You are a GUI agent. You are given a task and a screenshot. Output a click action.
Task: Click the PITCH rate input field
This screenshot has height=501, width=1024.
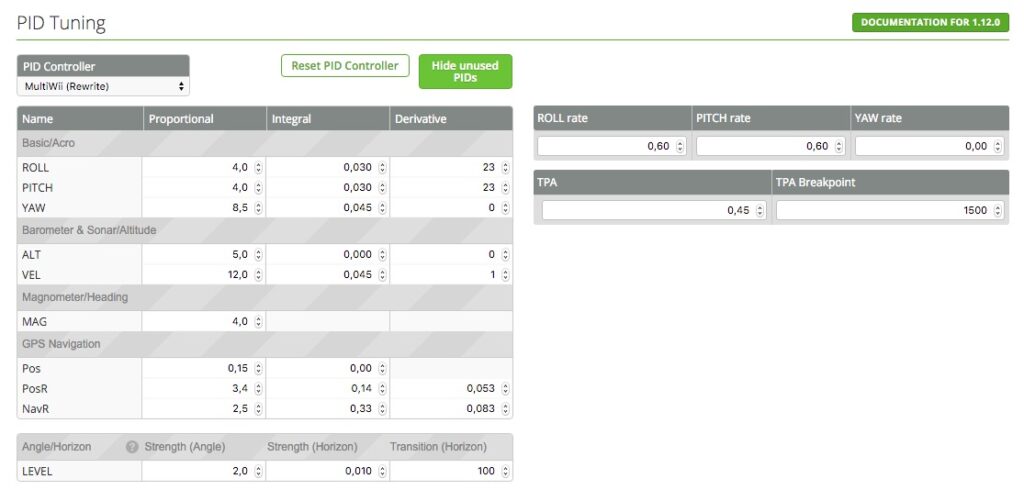[765, 147]
